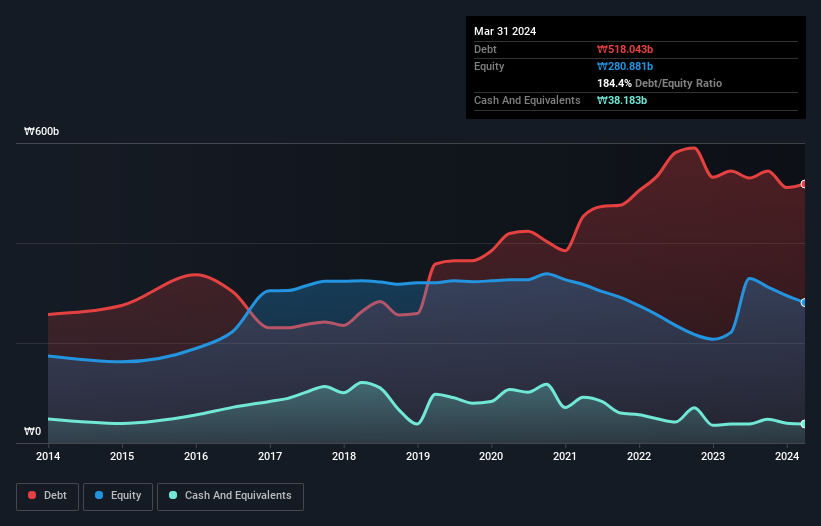Click the Debt row label in tooltip
Screen dimensions: 821x526
pos(485,49)
